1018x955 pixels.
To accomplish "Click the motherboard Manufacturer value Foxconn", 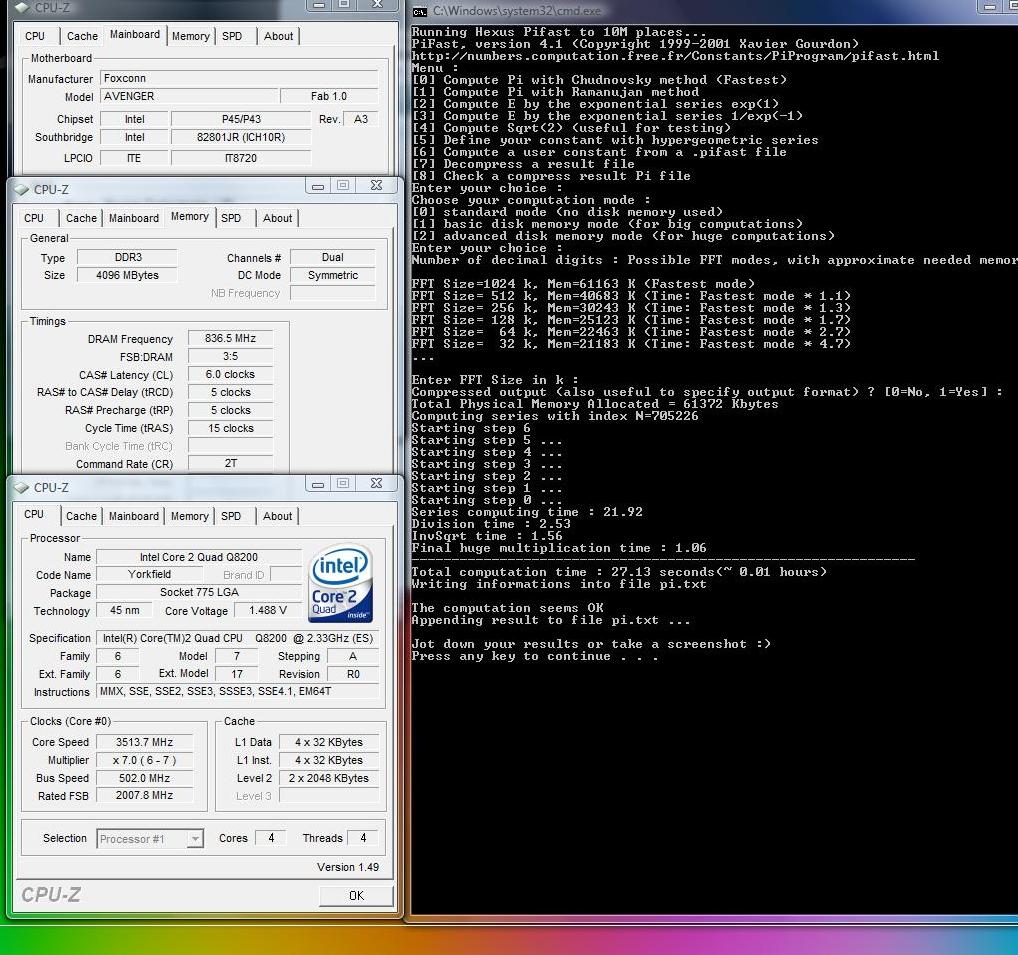I will tap(239, 79).
